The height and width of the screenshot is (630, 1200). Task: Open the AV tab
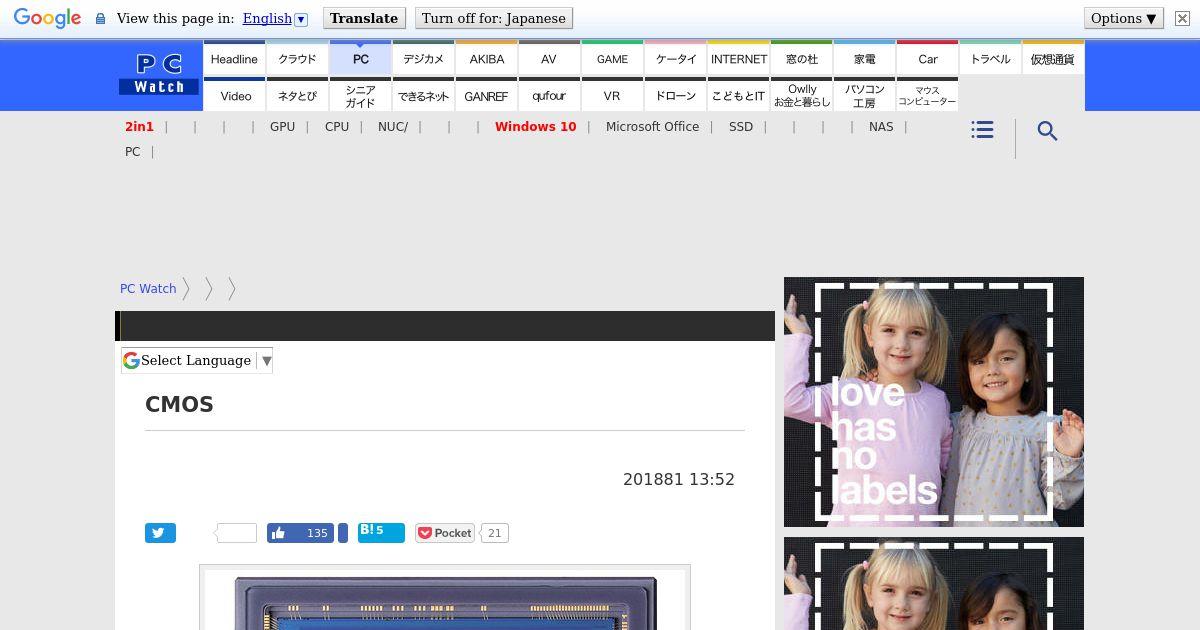tap(549, 58)
